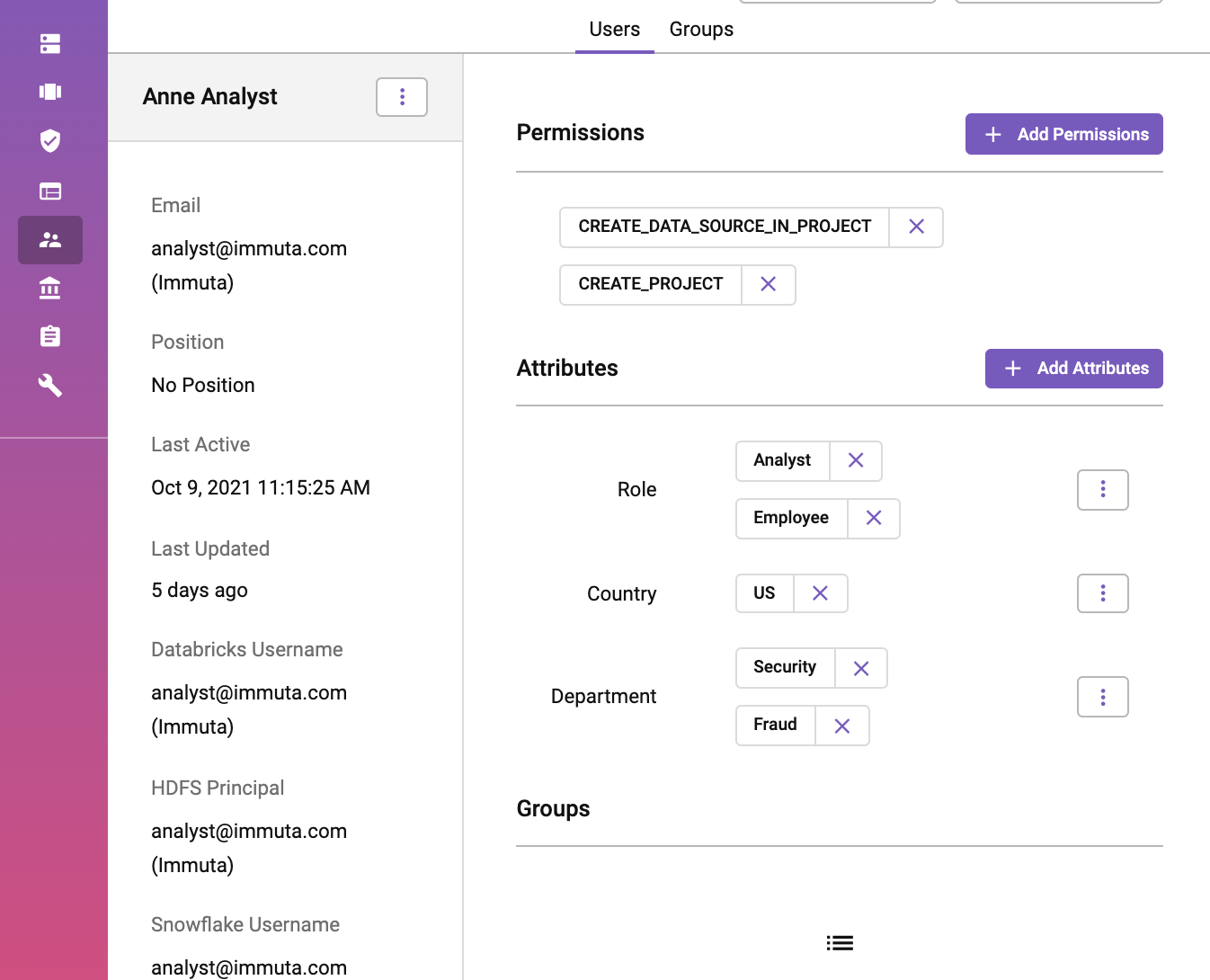
Task: Open the projects sidebar icon
Action: coord(50,92)
